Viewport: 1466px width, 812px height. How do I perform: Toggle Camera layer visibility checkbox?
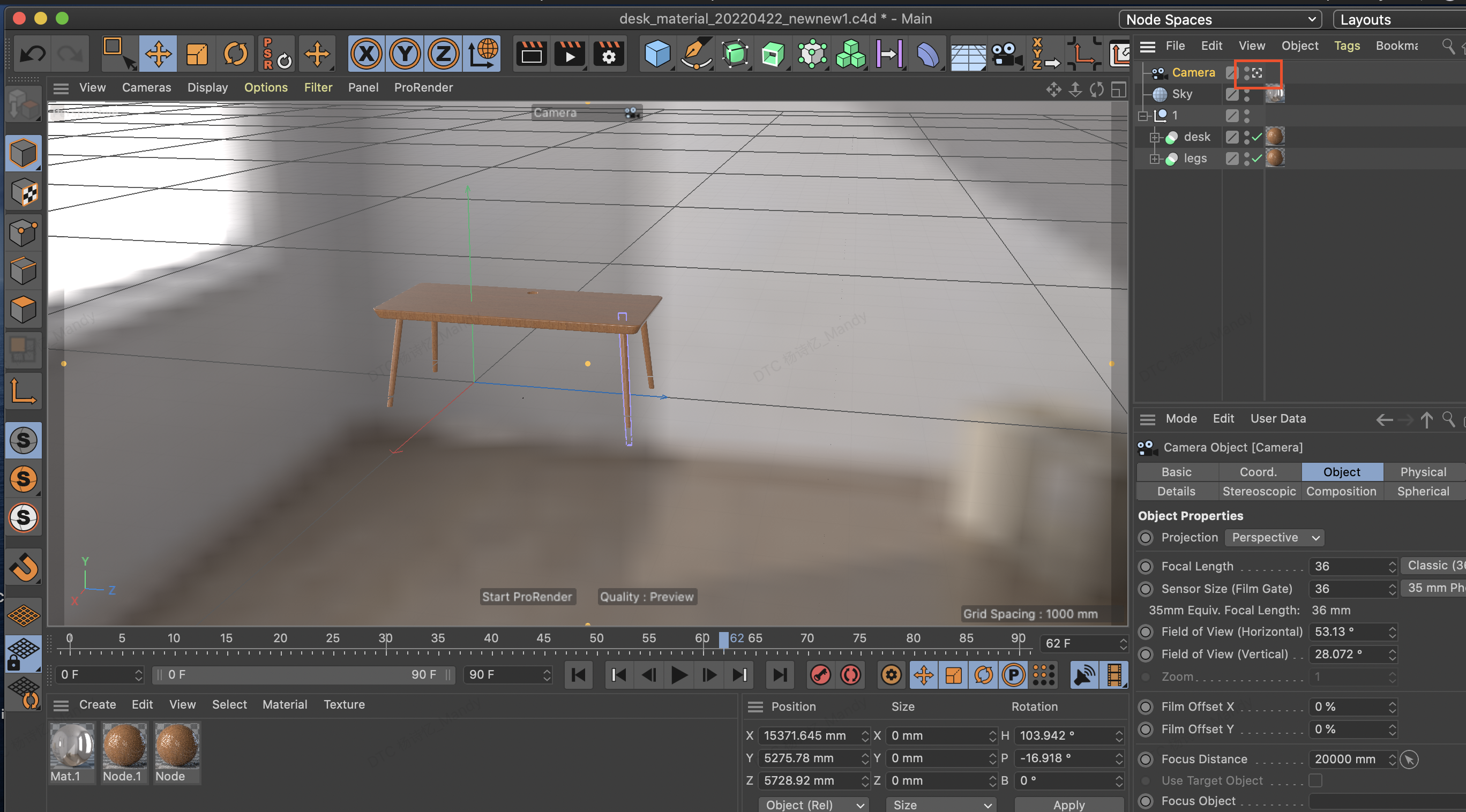1231,73
